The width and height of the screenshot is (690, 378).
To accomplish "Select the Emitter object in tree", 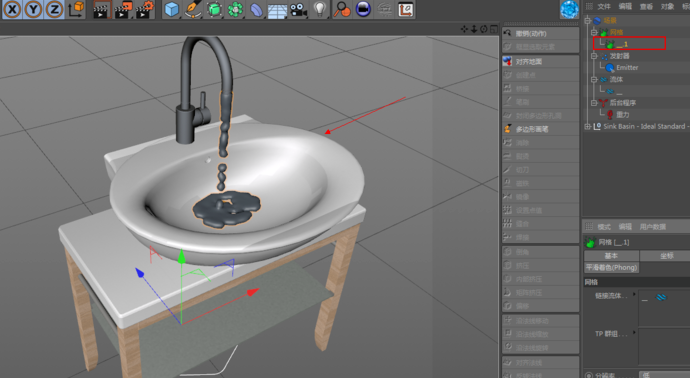I will point(627,67).
